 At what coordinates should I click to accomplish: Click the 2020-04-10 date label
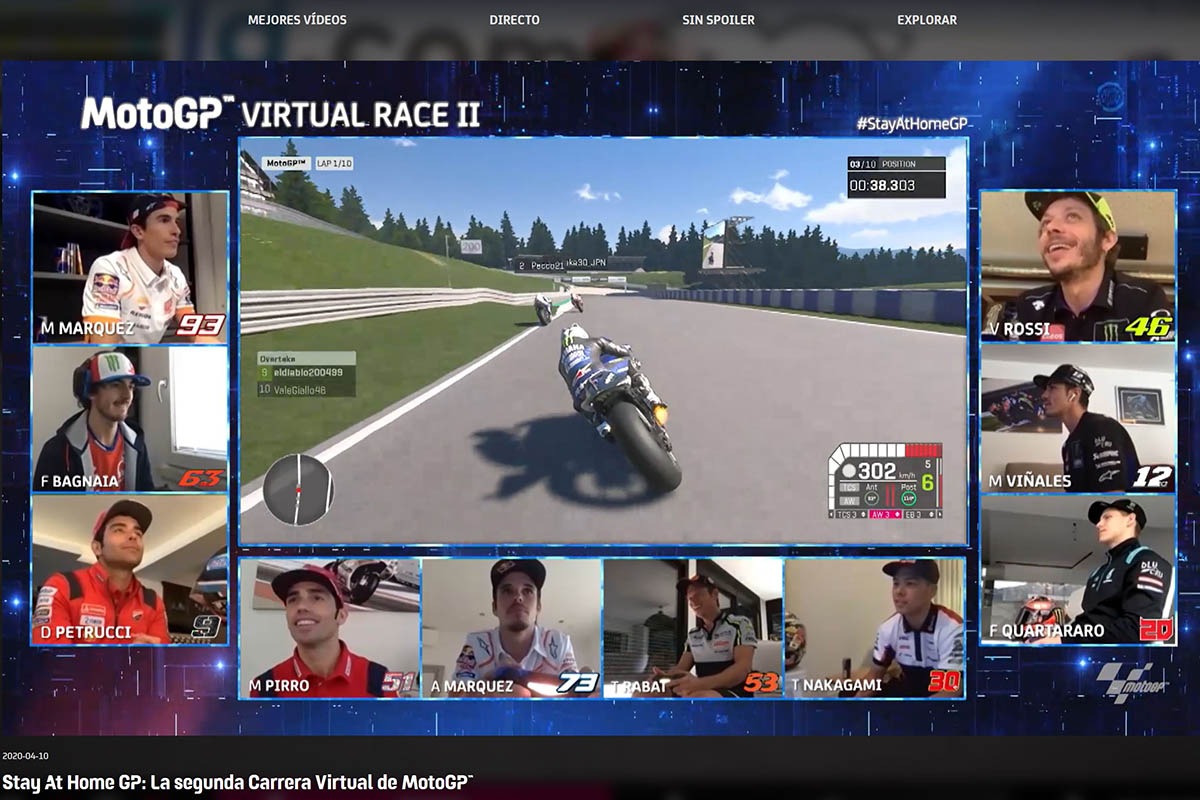(27, 756)
